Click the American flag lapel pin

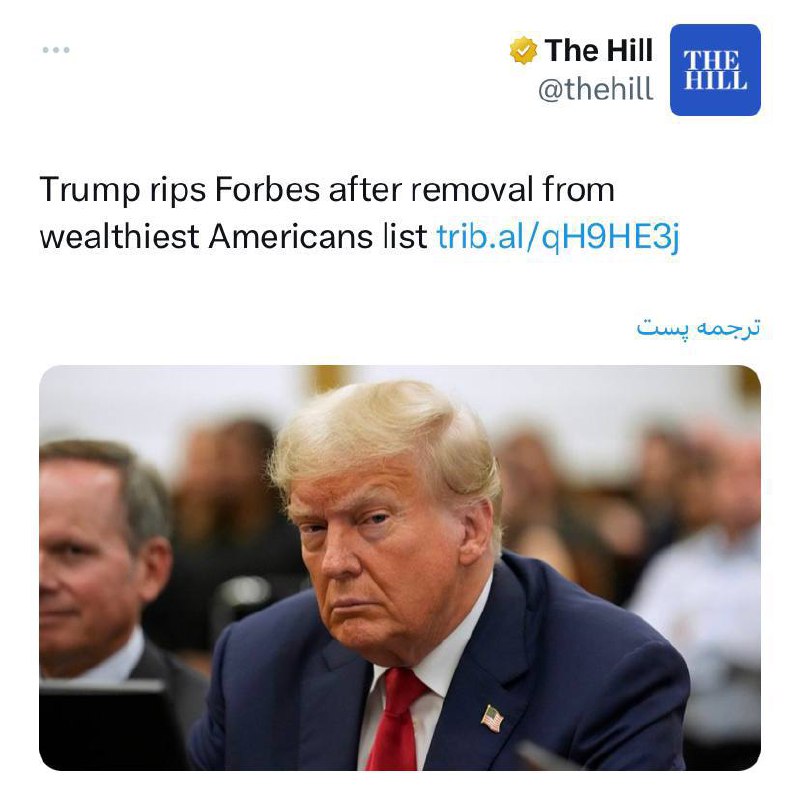(x=492, y=718)
